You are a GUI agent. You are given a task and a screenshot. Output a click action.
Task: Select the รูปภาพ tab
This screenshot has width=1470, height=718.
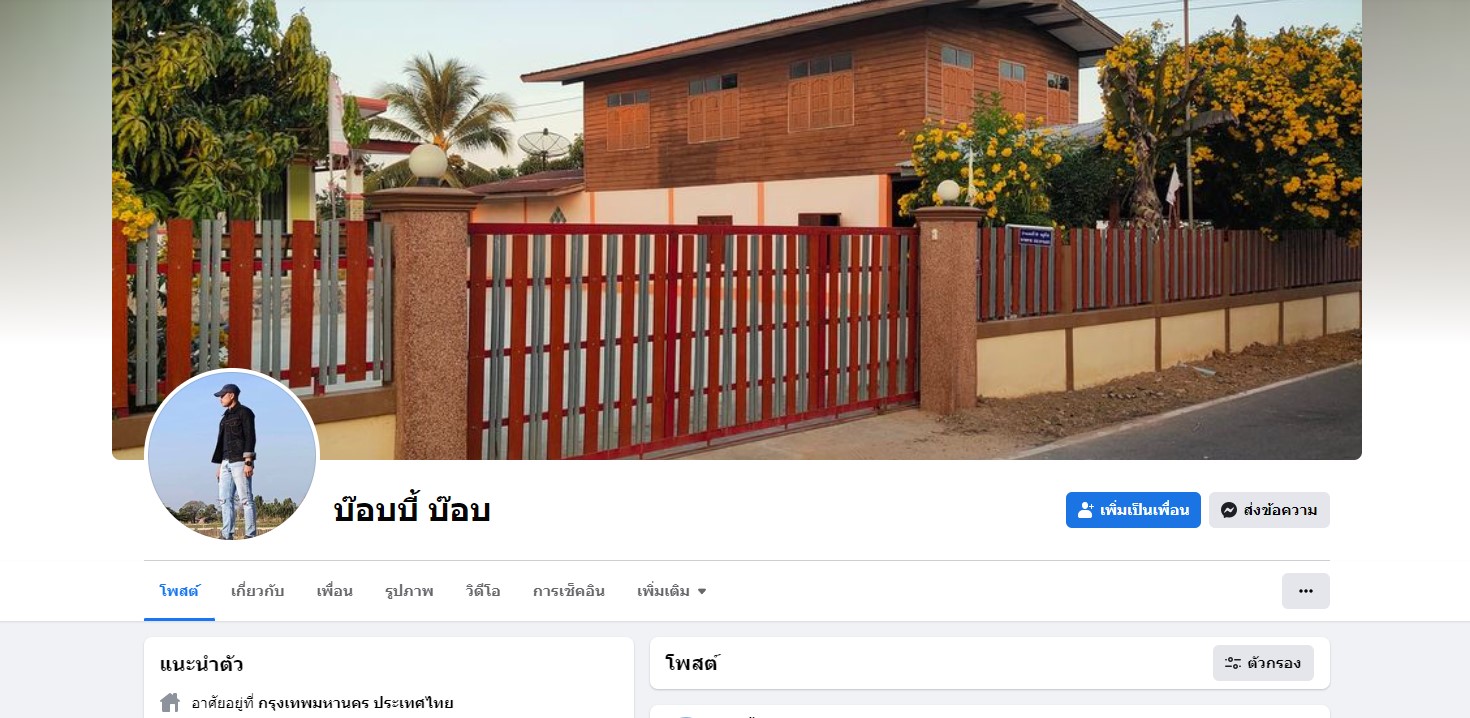[409, 591]
